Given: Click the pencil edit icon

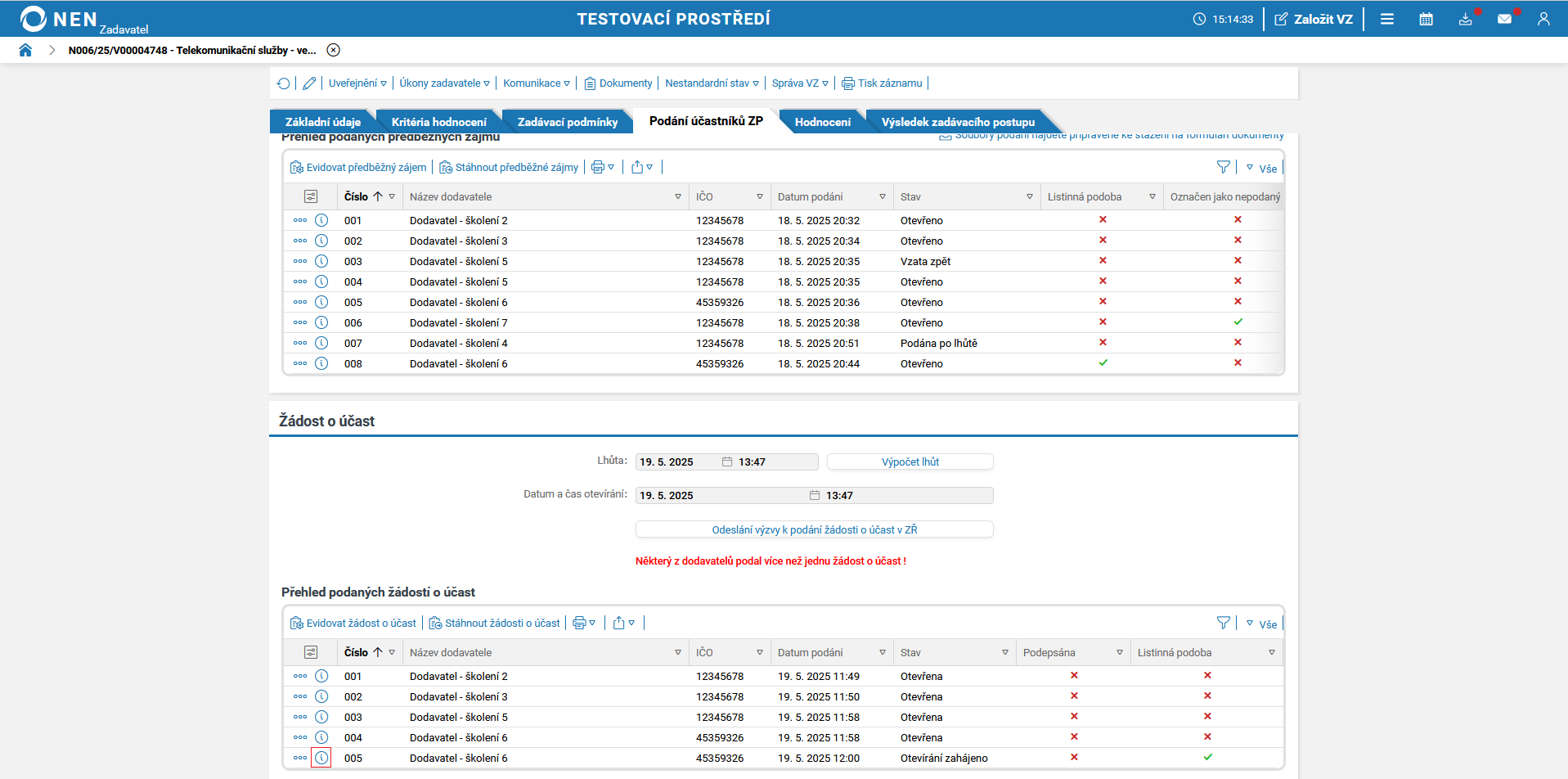Looking at the screenshot, I should click(309, 83).
